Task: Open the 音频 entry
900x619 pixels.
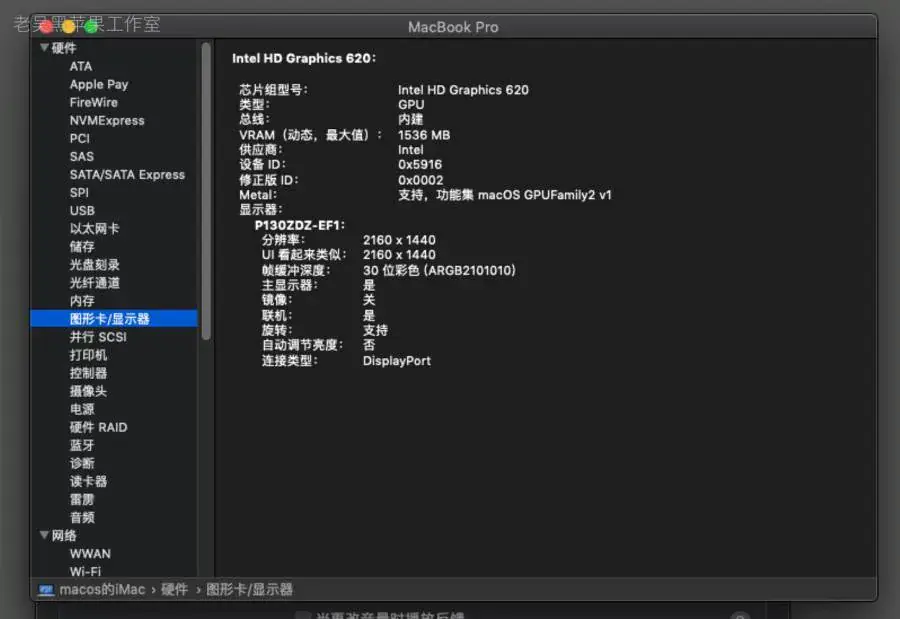Action: (82, 517)
